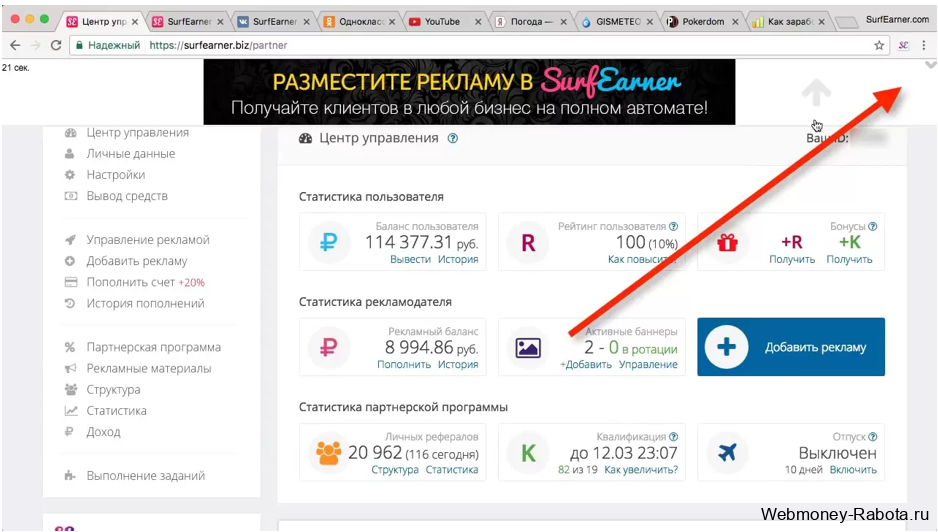Open Партнерская программа in the sidebar
This screenshot has height=532, width=938.
pyautogui.click(x=153, y=347)
